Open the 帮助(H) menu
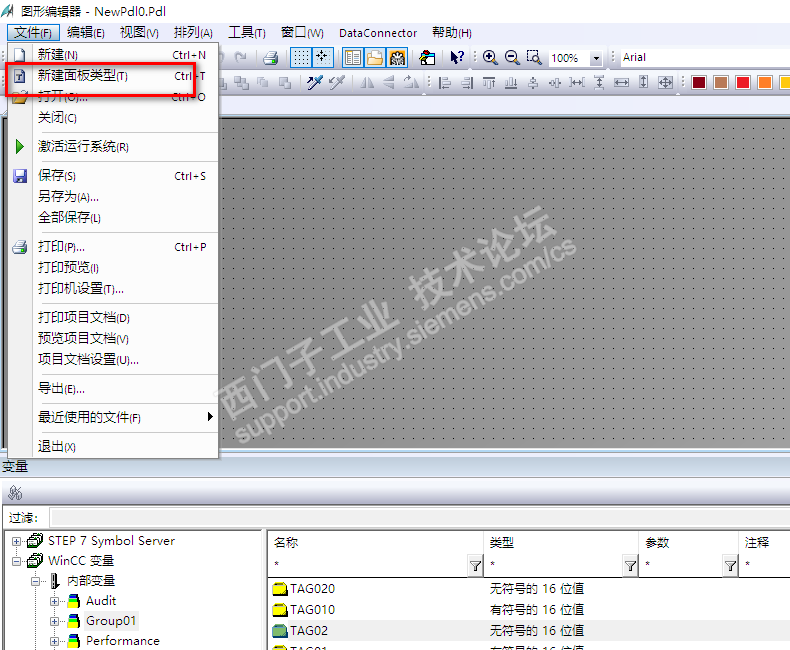The width and height of the screenshot is (790, 650). (452, 33)
